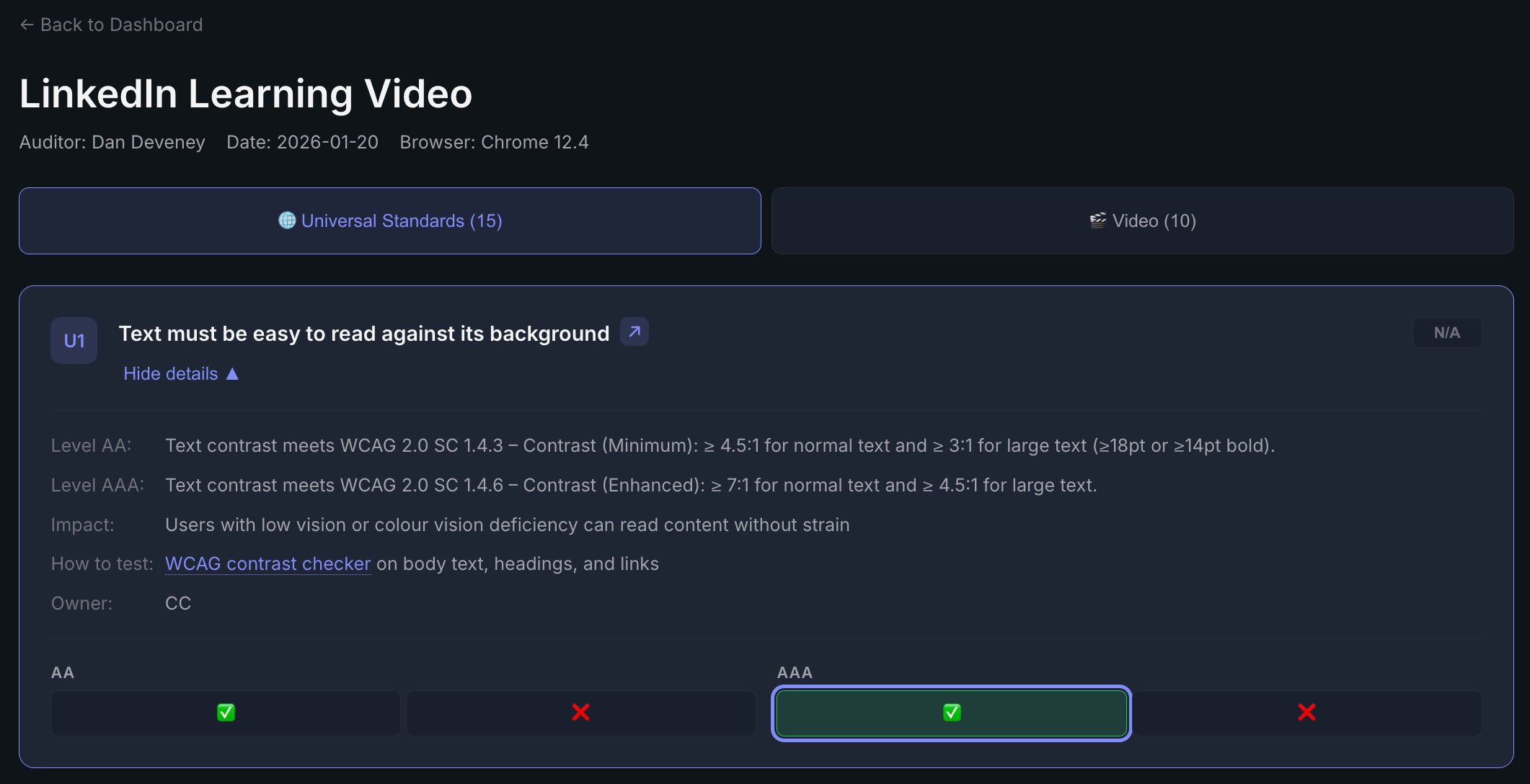Mark AA level as pass
This screenshot has height=784, width=1530.
[x=226, y=713]
